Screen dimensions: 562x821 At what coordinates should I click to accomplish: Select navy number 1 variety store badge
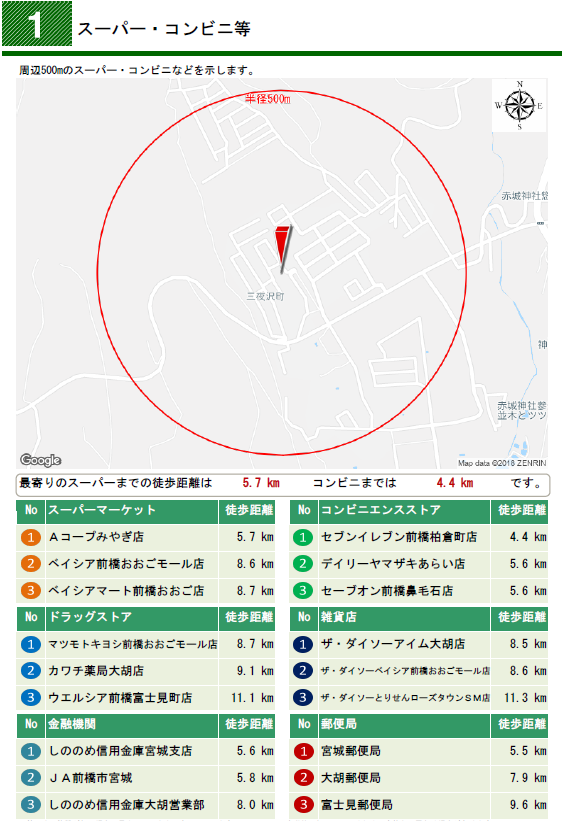click(x=303, y=644)
